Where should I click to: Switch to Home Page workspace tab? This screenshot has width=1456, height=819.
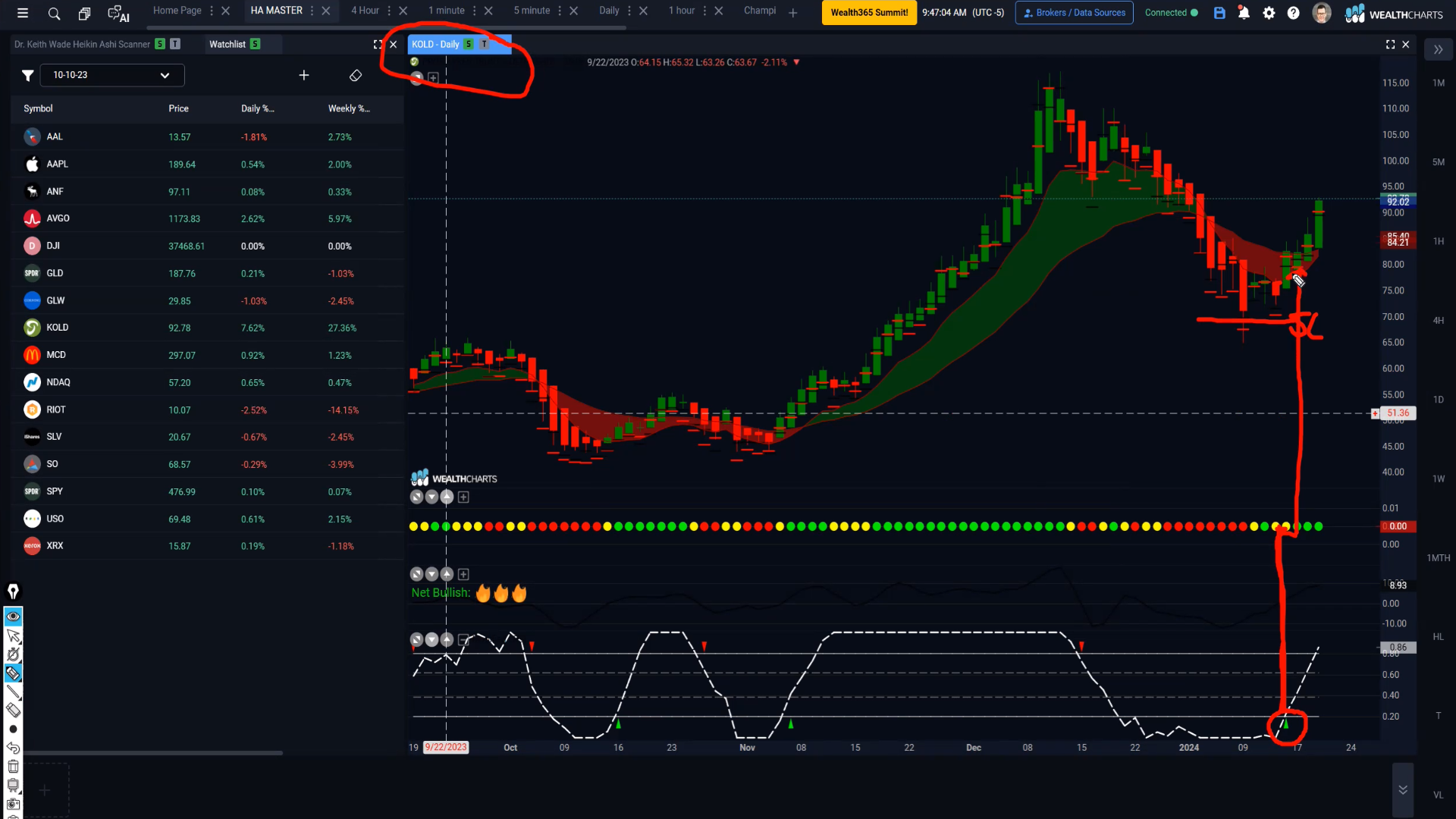pos(177,11)
